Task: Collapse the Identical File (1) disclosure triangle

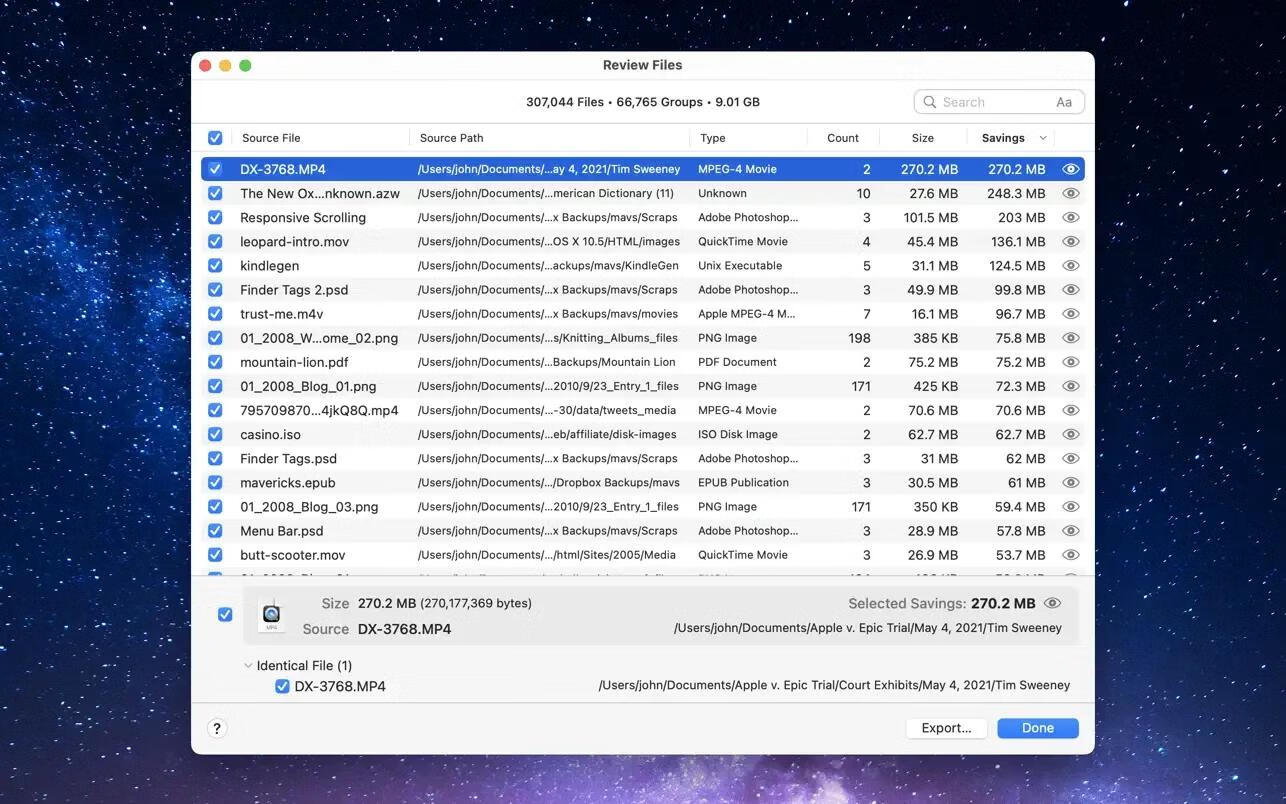Action: click(x=248, y=666)
